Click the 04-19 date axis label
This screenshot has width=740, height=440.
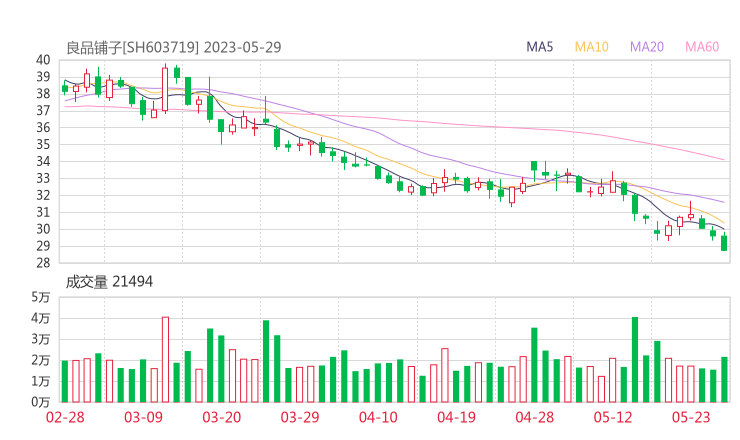point(456,417)
